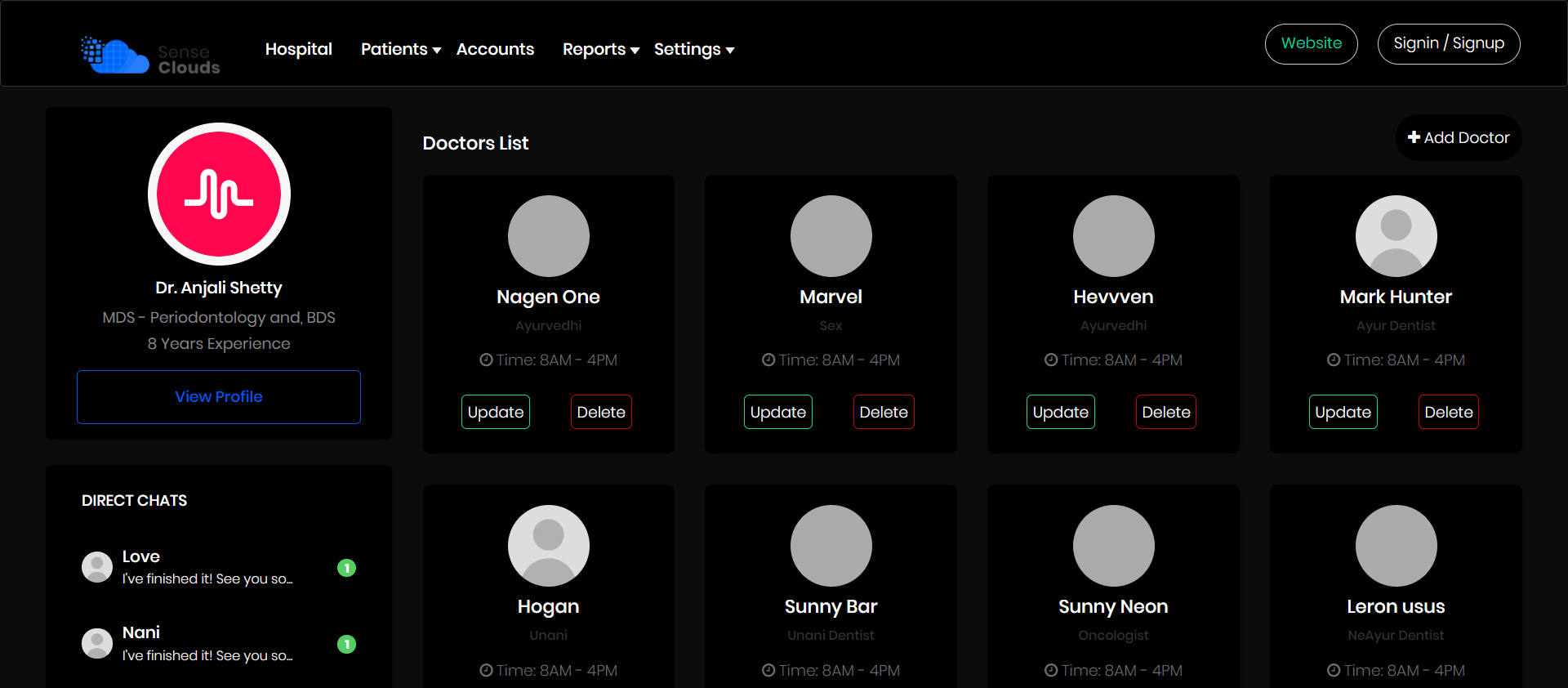
Task: Click clock icon on Hogan card
Action: [486, 670]
